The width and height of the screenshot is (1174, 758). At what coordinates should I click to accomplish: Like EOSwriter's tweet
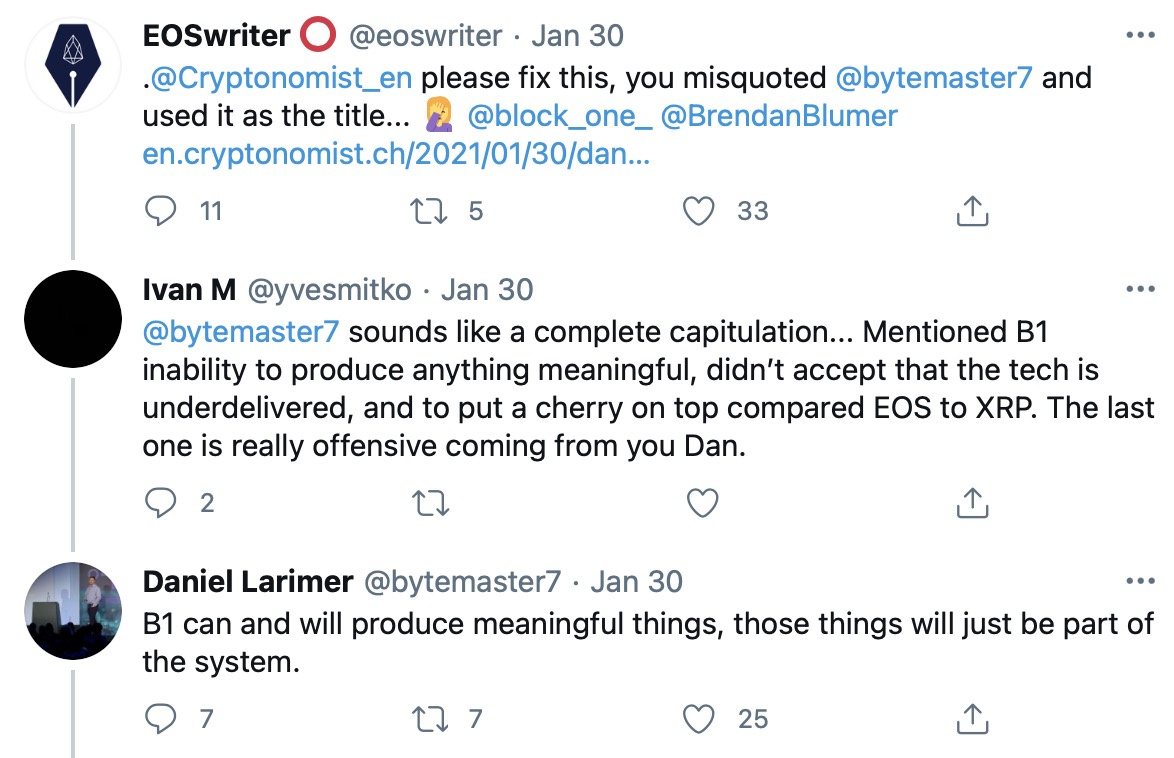pos(701,210)
